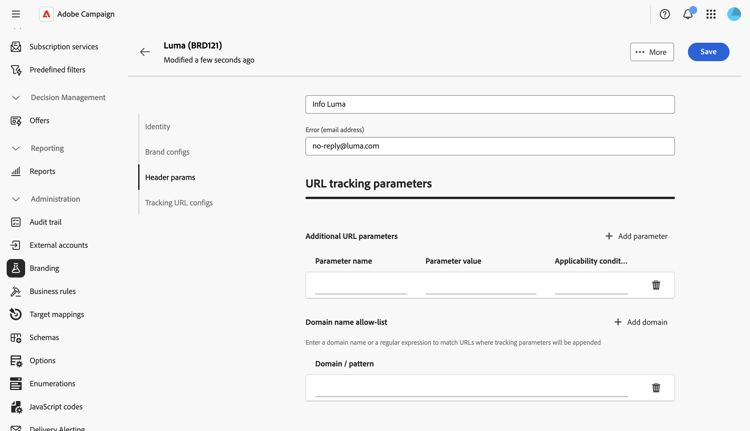Open the Business rules link

53,291
